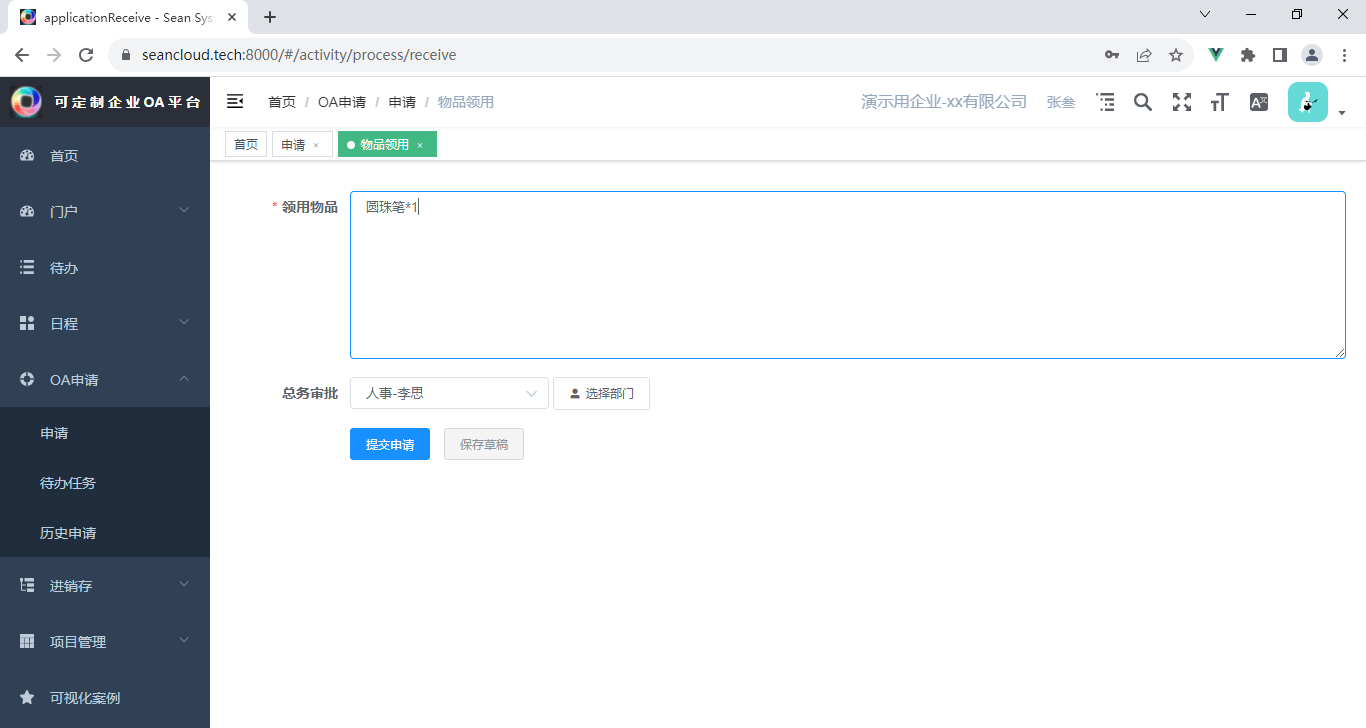
Task: Open the search magnifier icon in header
Action: point(1143,102)
